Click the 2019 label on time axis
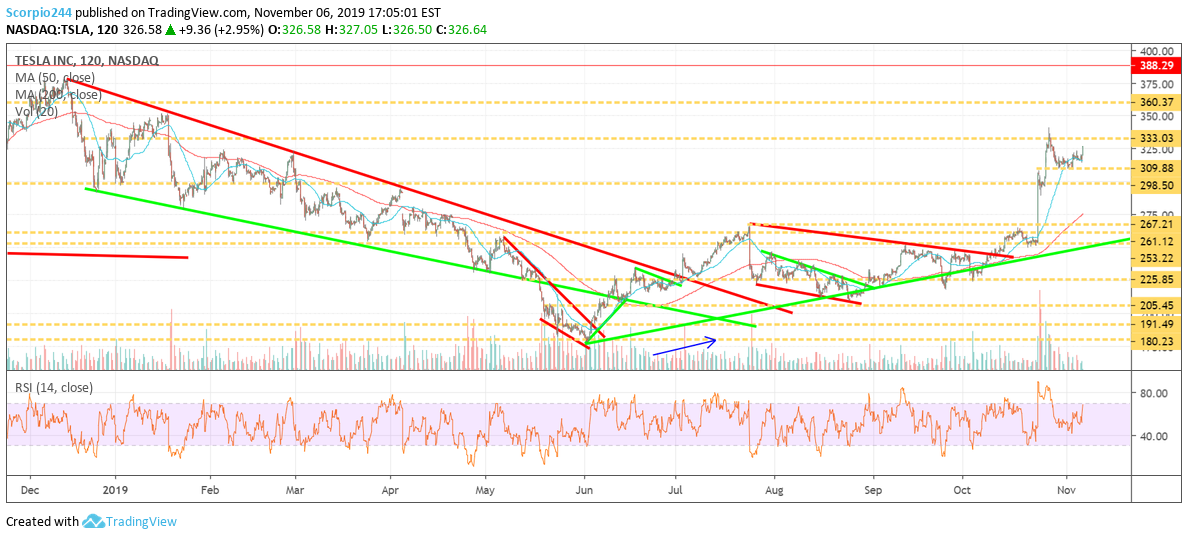The height and width of the screenshot is (539, 1188). pyautogui.click(x=115, y=490)
